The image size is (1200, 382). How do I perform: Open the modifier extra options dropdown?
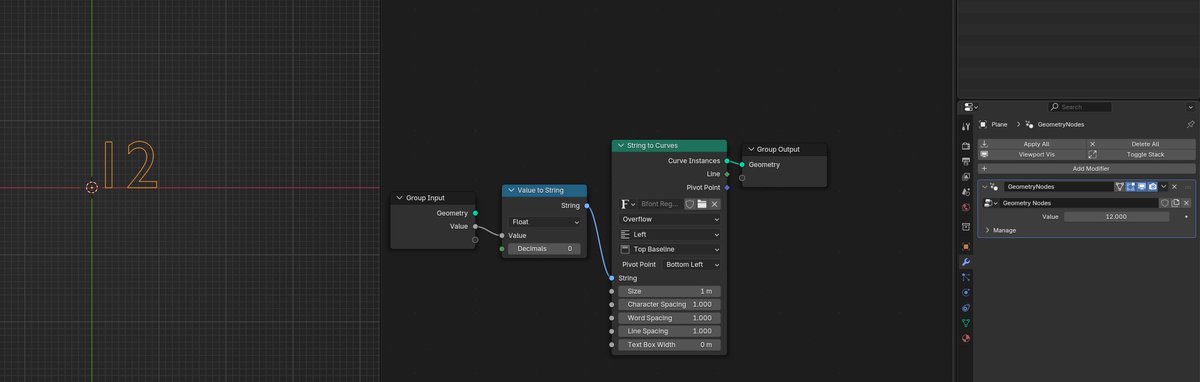pos(1164,187)
